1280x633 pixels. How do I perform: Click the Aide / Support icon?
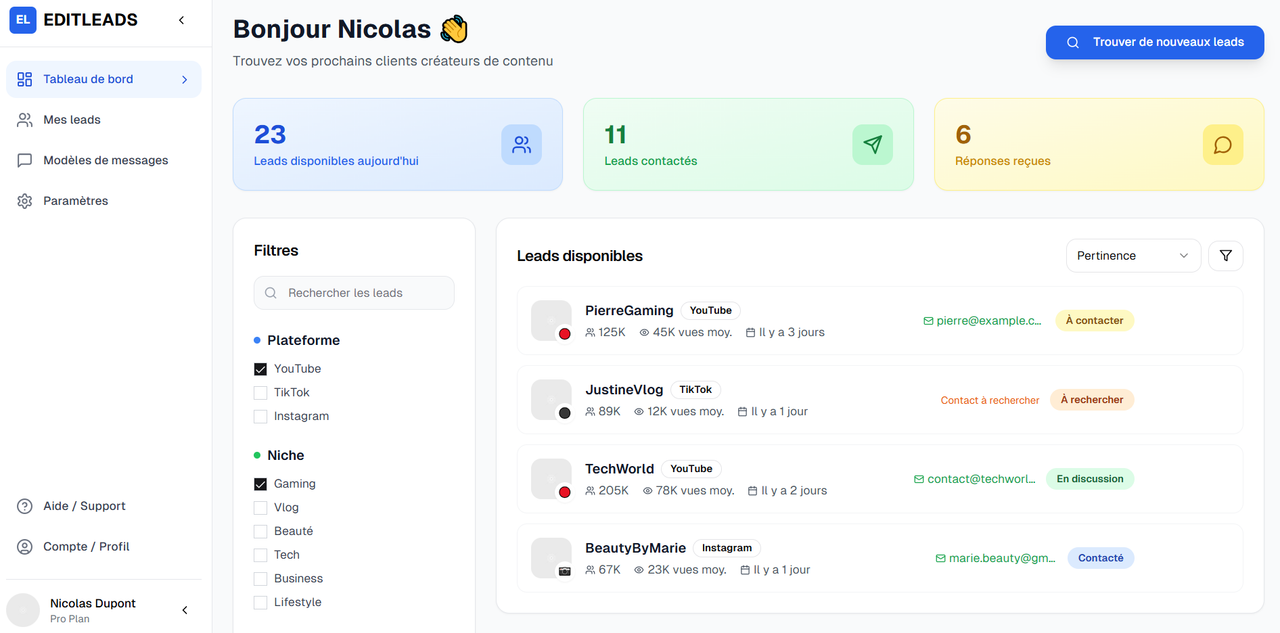click(x=23, y=505)
